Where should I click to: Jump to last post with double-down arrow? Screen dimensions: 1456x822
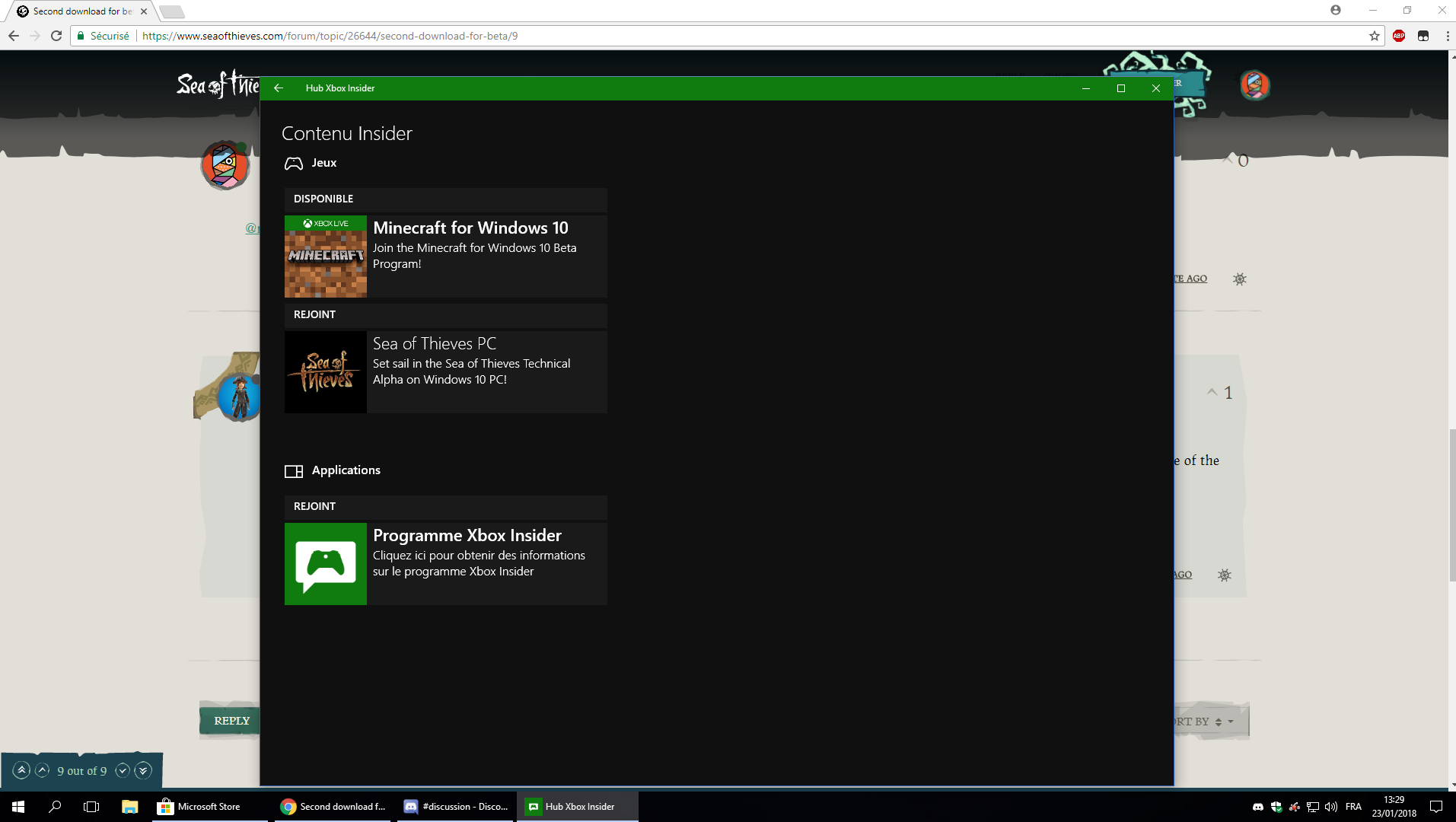[x=143, y=770]
